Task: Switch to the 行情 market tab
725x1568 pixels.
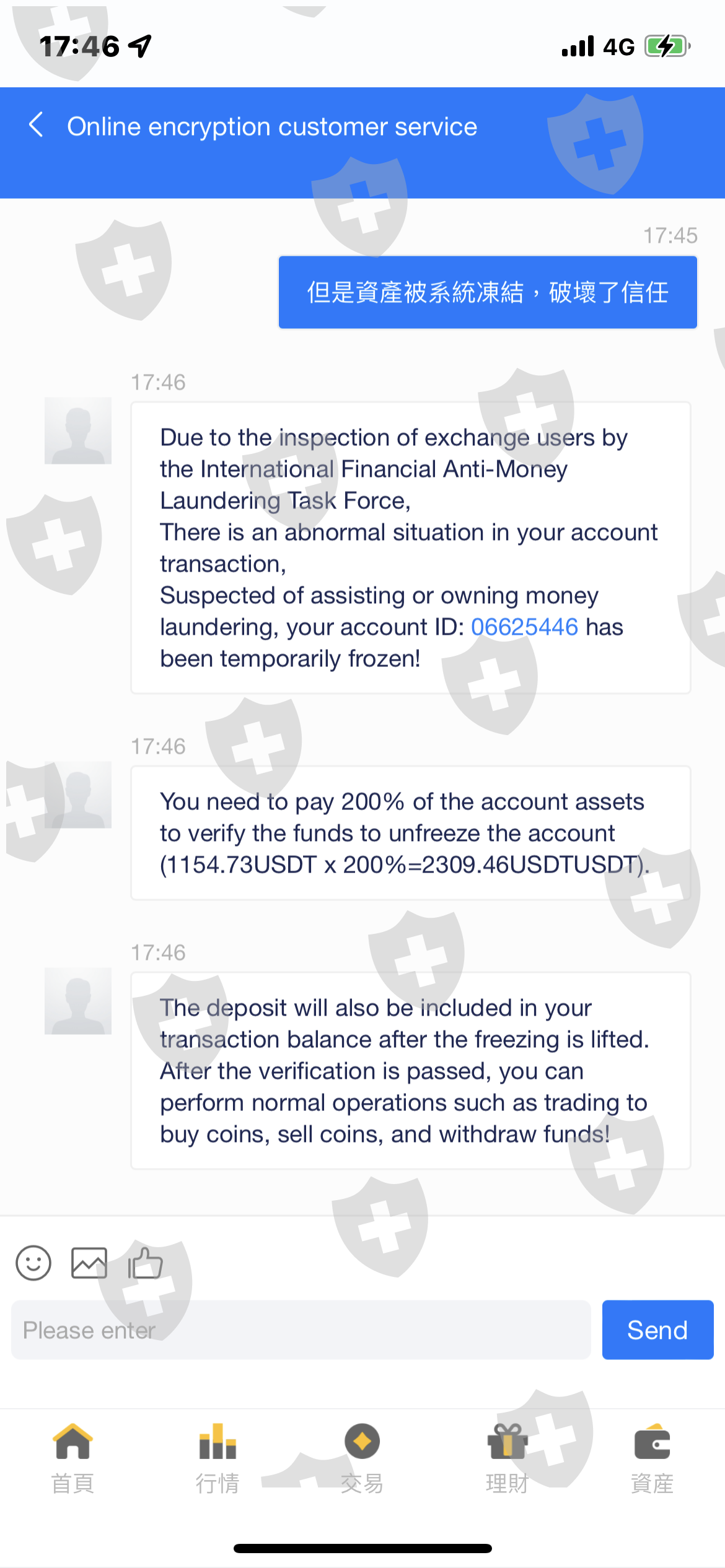Action: (x=217, y=1457)
